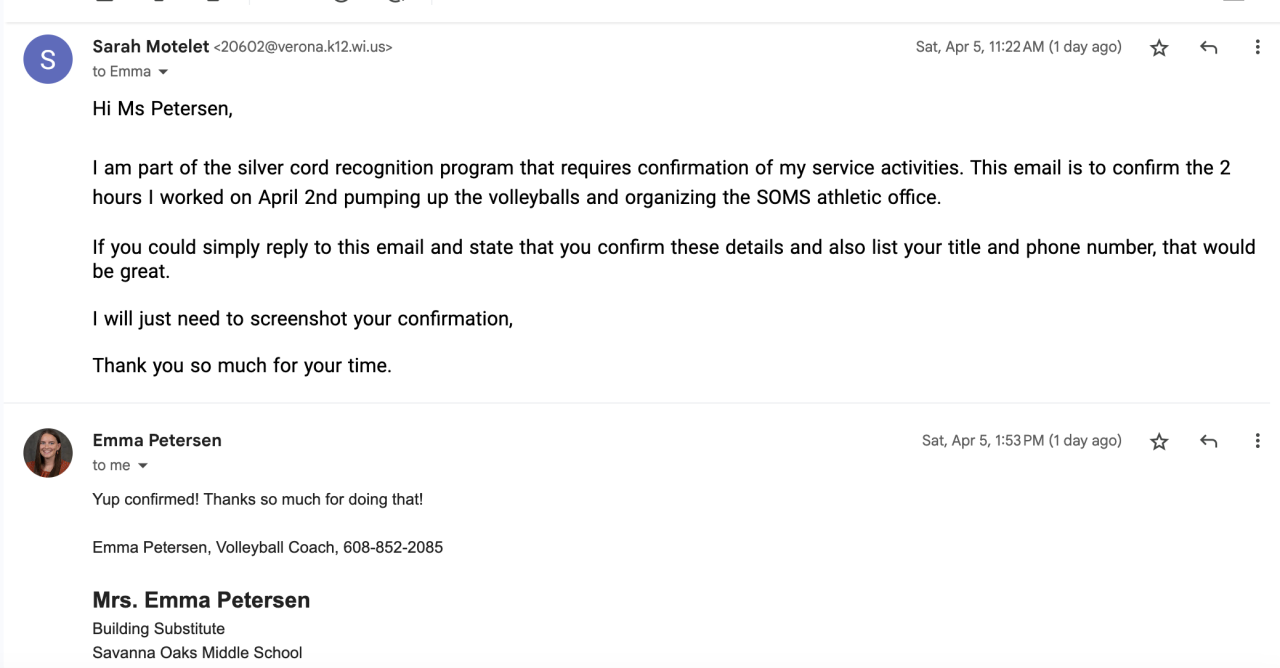Click the Sat, Apr 5, 11:22 AM timestamp
Viewport: 1280px width, 668px height.
pyautogui.click(x=1018, y=47)
